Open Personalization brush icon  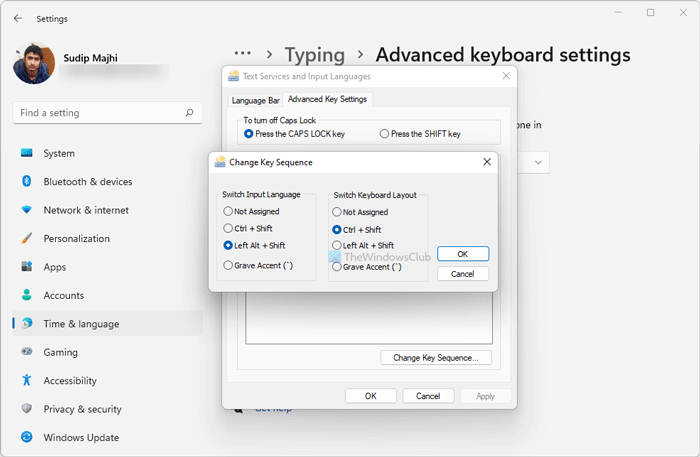pyautogui.click(x=26, y=239)
